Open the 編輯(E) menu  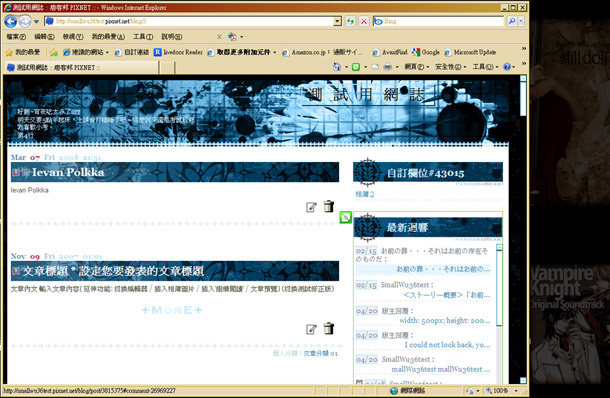44,37
